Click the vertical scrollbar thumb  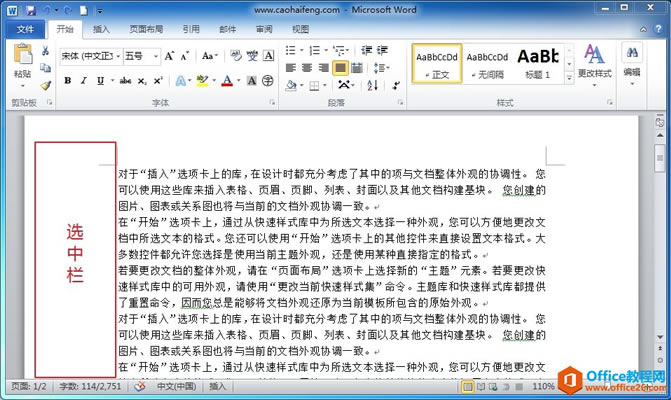[x=660, y=158]
